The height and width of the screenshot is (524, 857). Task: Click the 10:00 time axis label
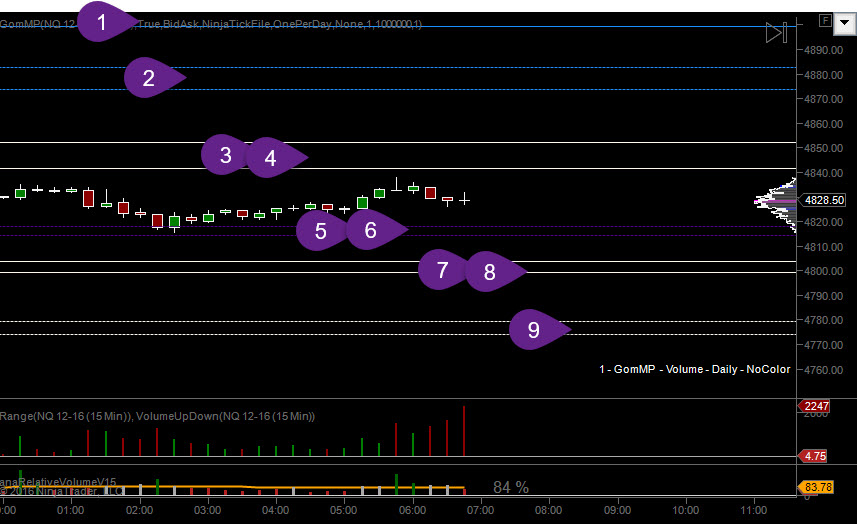(685, 510)
